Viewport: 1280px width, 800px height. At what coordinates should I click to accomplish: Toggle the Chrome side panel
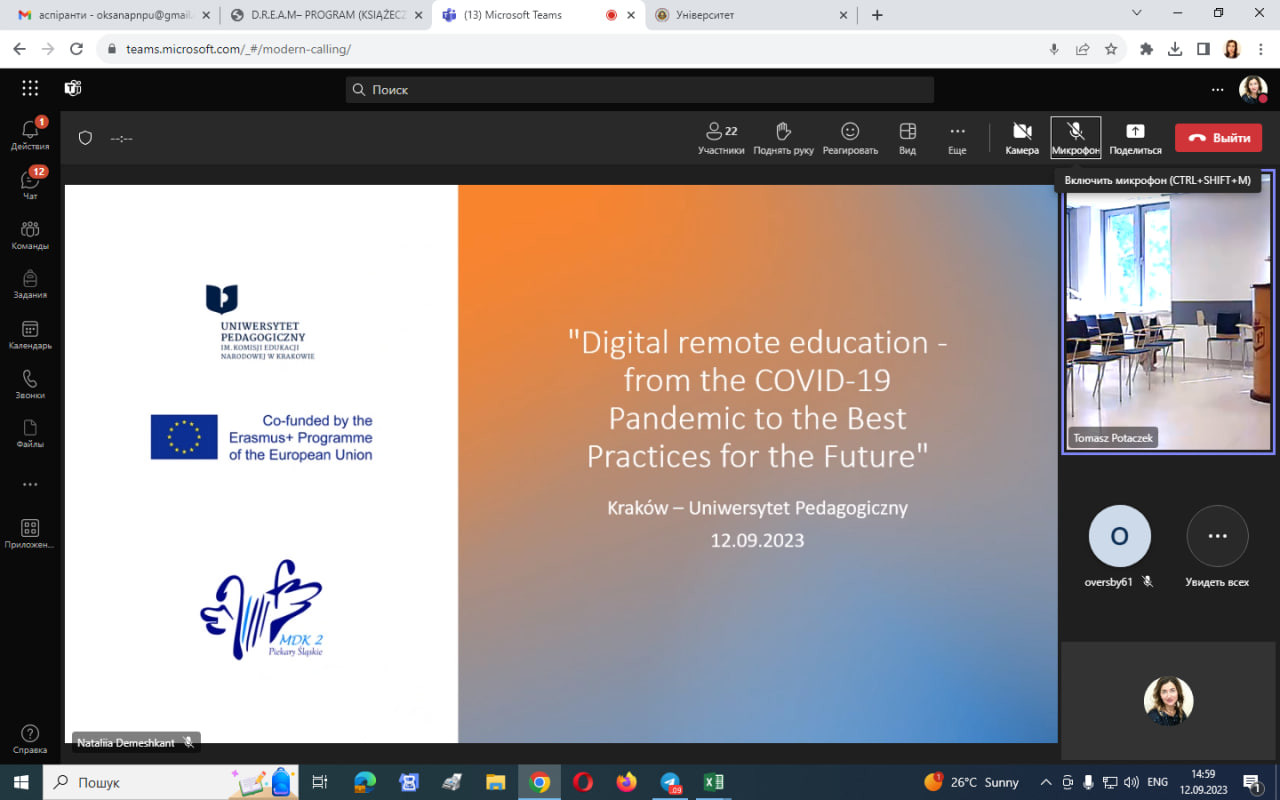click(1203, 49)
